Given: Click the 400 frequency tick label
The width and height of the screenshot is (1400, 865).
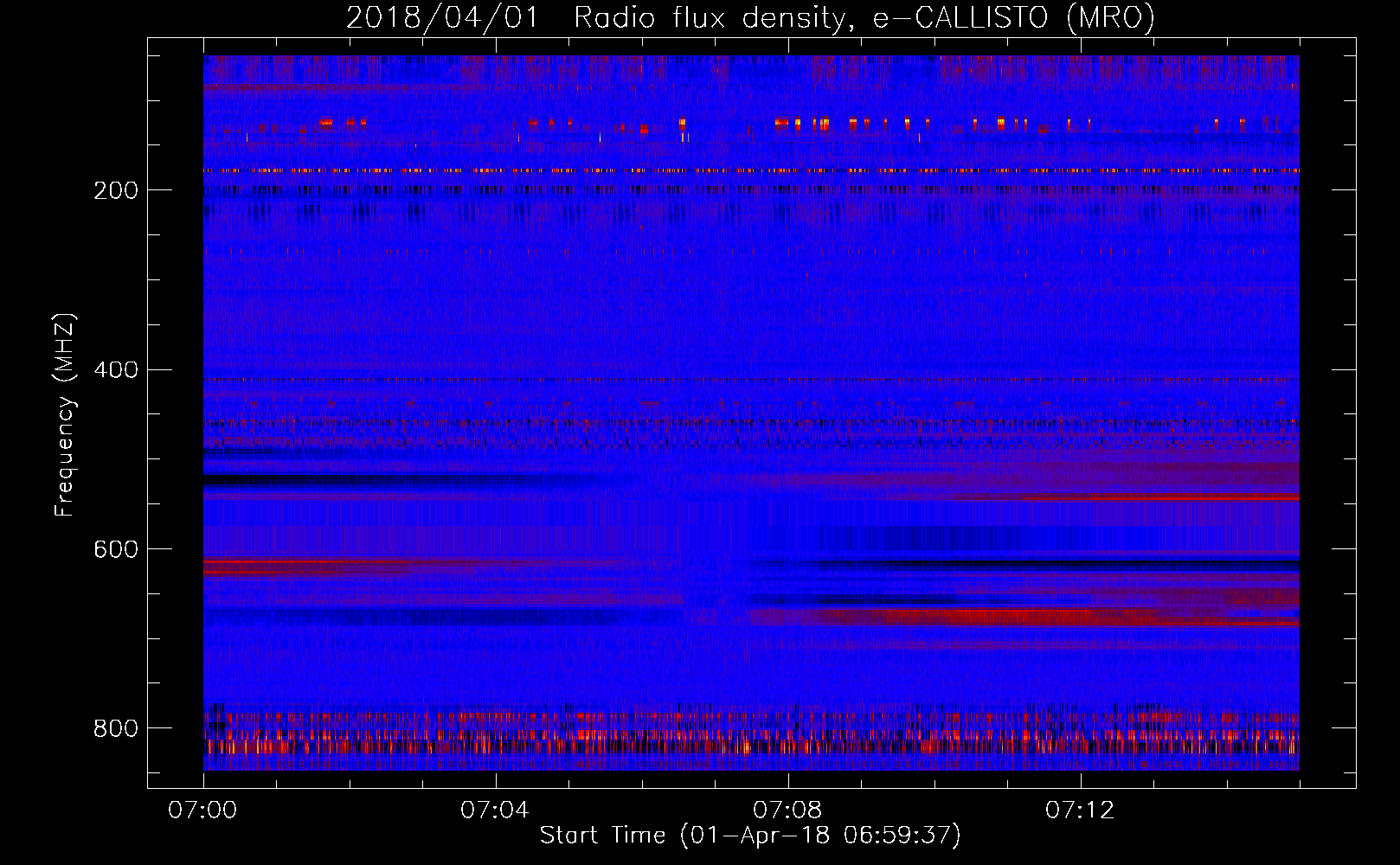Looking at the screenshot, I should (116, 370).
